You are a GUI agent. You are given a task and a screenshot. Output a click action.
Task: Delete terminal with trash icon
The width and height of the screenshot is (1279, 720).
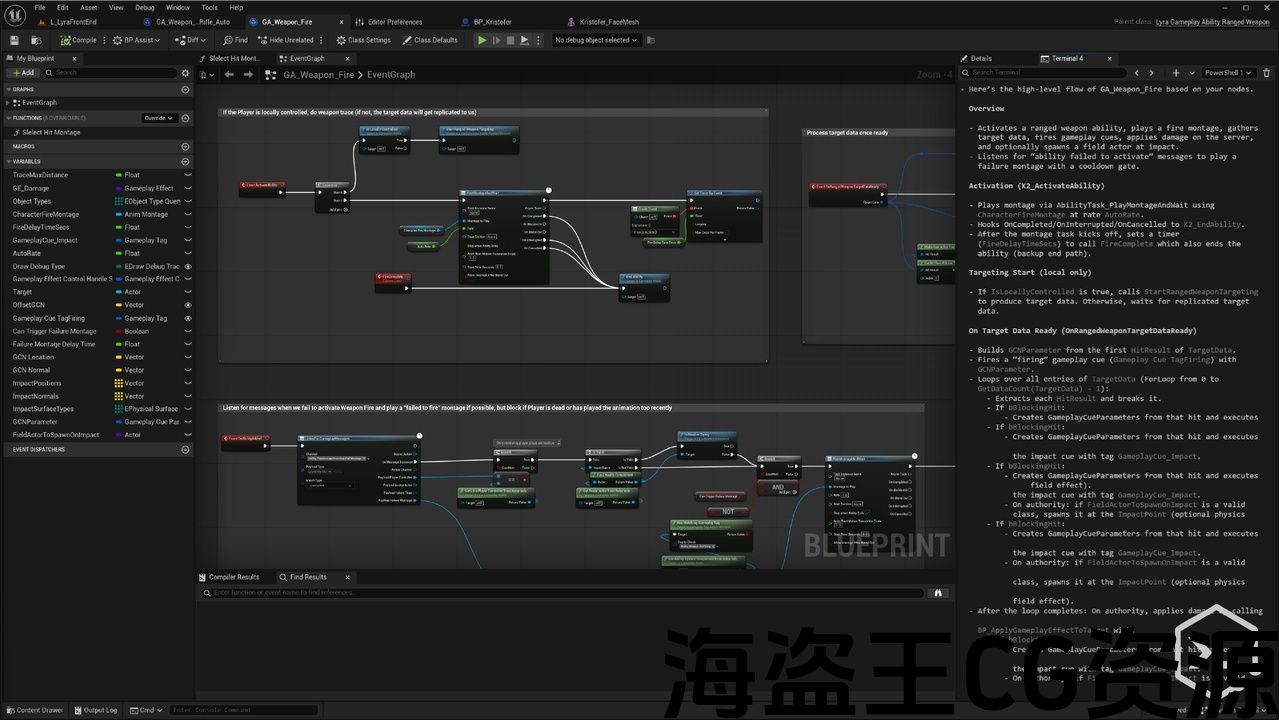click(x=1267, y=73)
